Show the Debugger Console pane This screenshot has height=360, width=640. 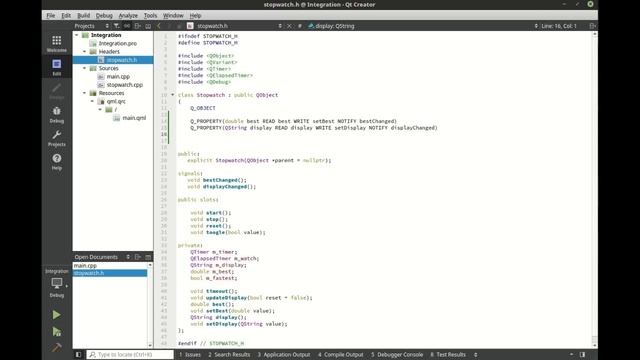397,355
